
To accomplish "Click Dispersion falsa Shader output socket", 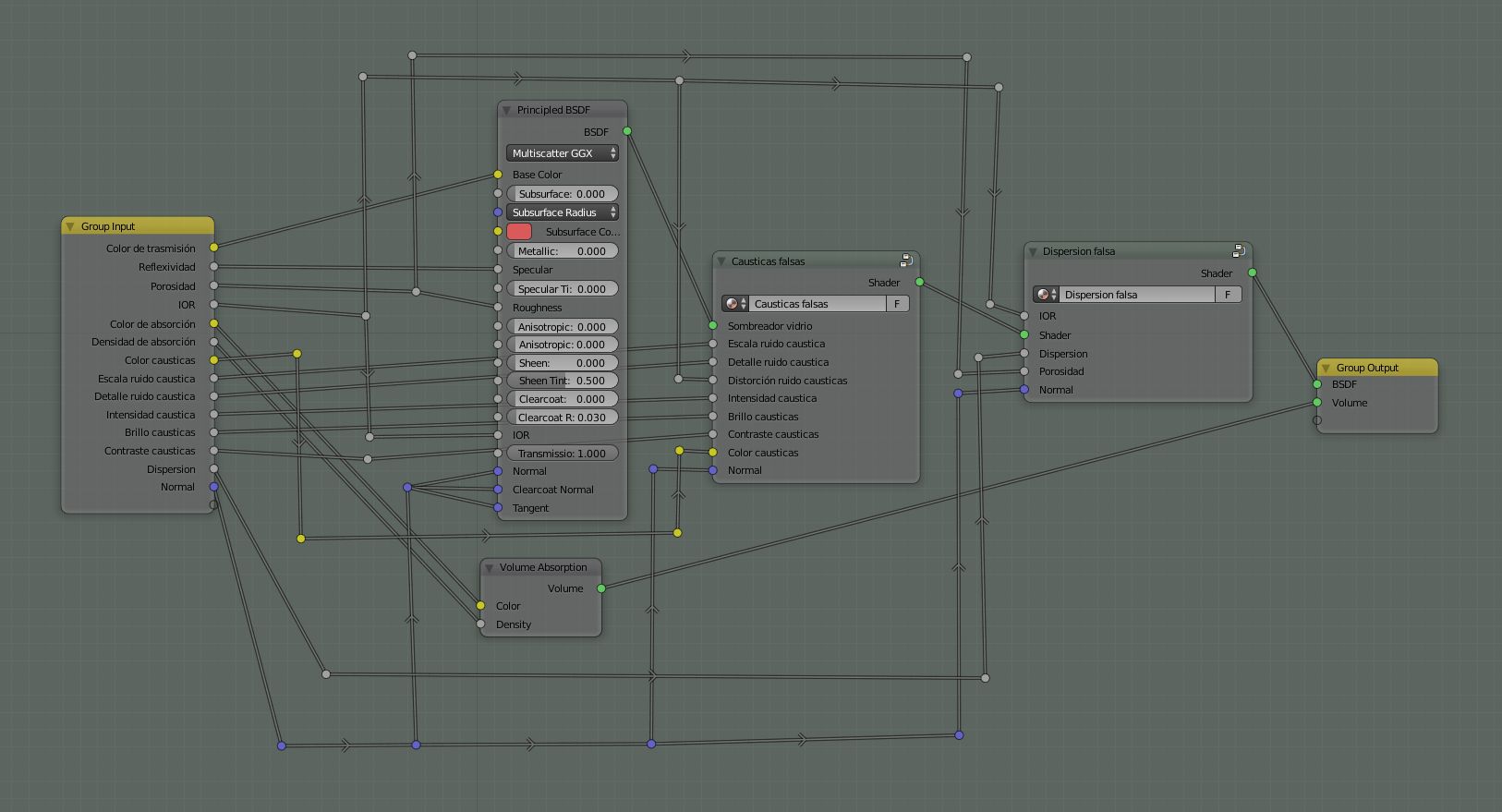I will [x=1253, y=273].
